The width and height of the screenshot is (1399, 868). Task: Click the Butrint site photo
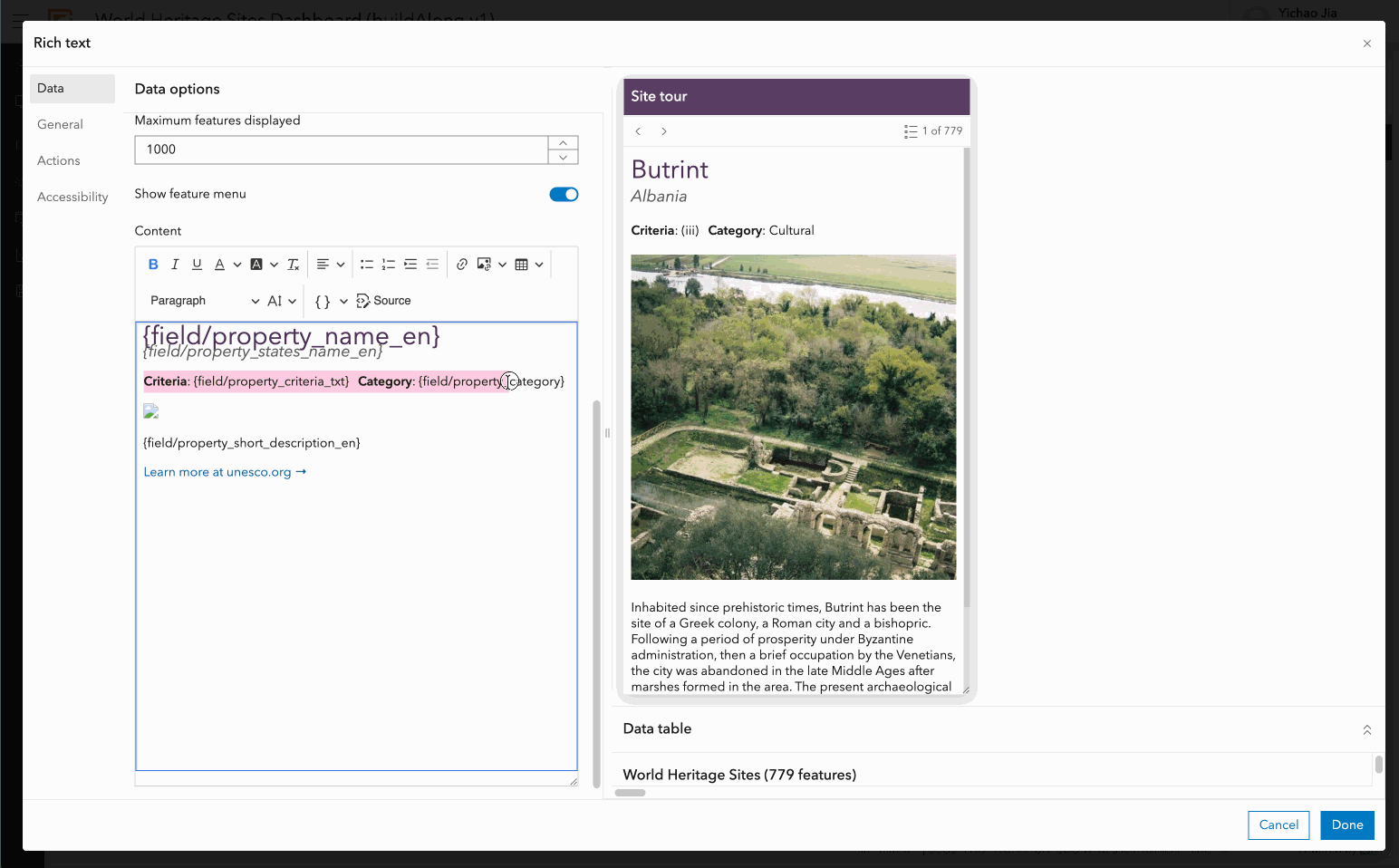(794, 417)
